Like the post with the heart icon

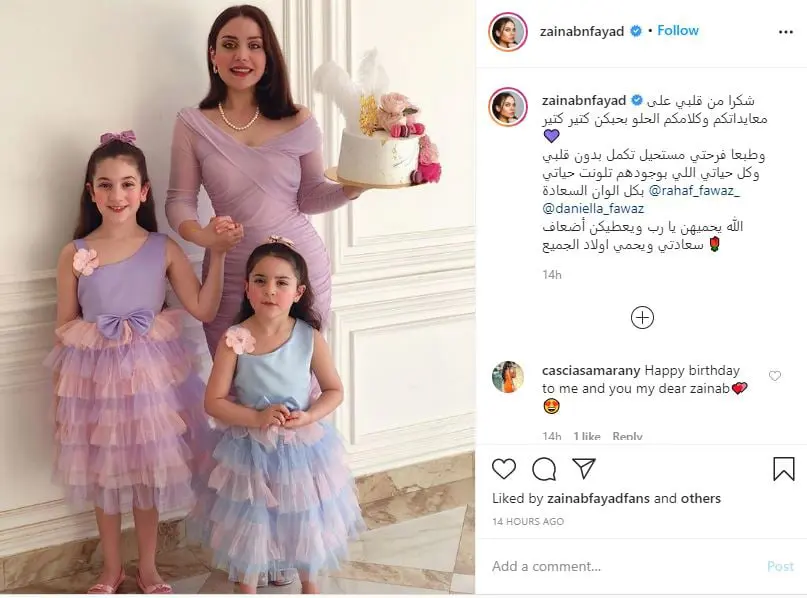point(504,469)
